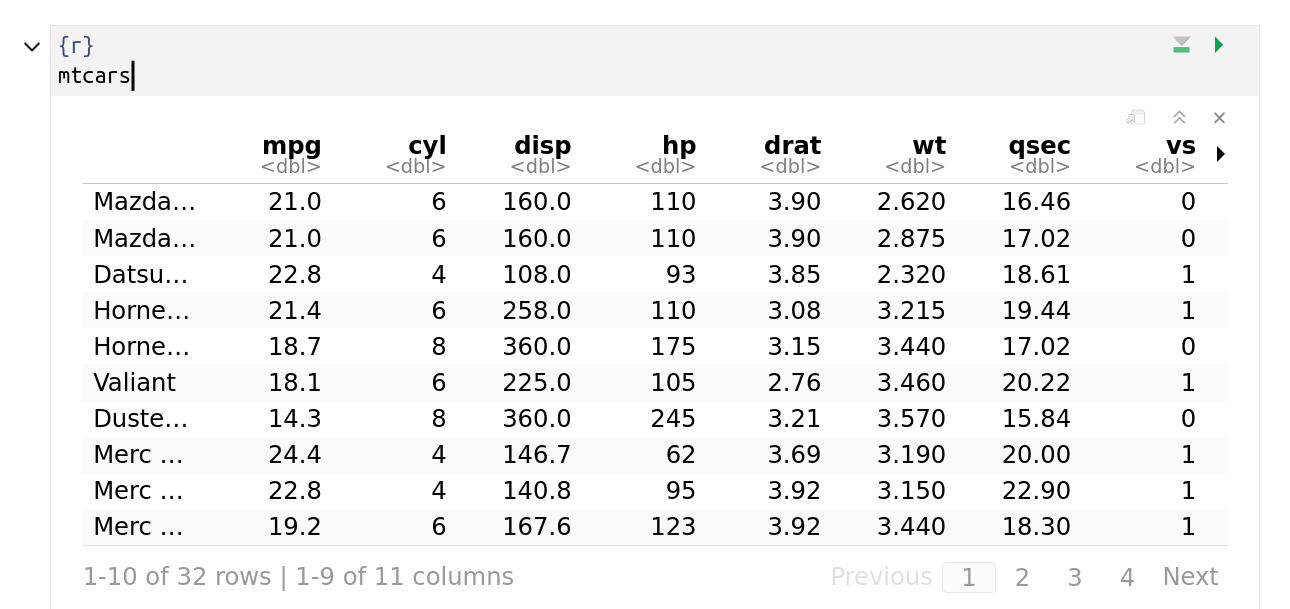This screenshot has height=609, width=1290.
Task: Click in the mtcars code line
Action: (94, 76)
